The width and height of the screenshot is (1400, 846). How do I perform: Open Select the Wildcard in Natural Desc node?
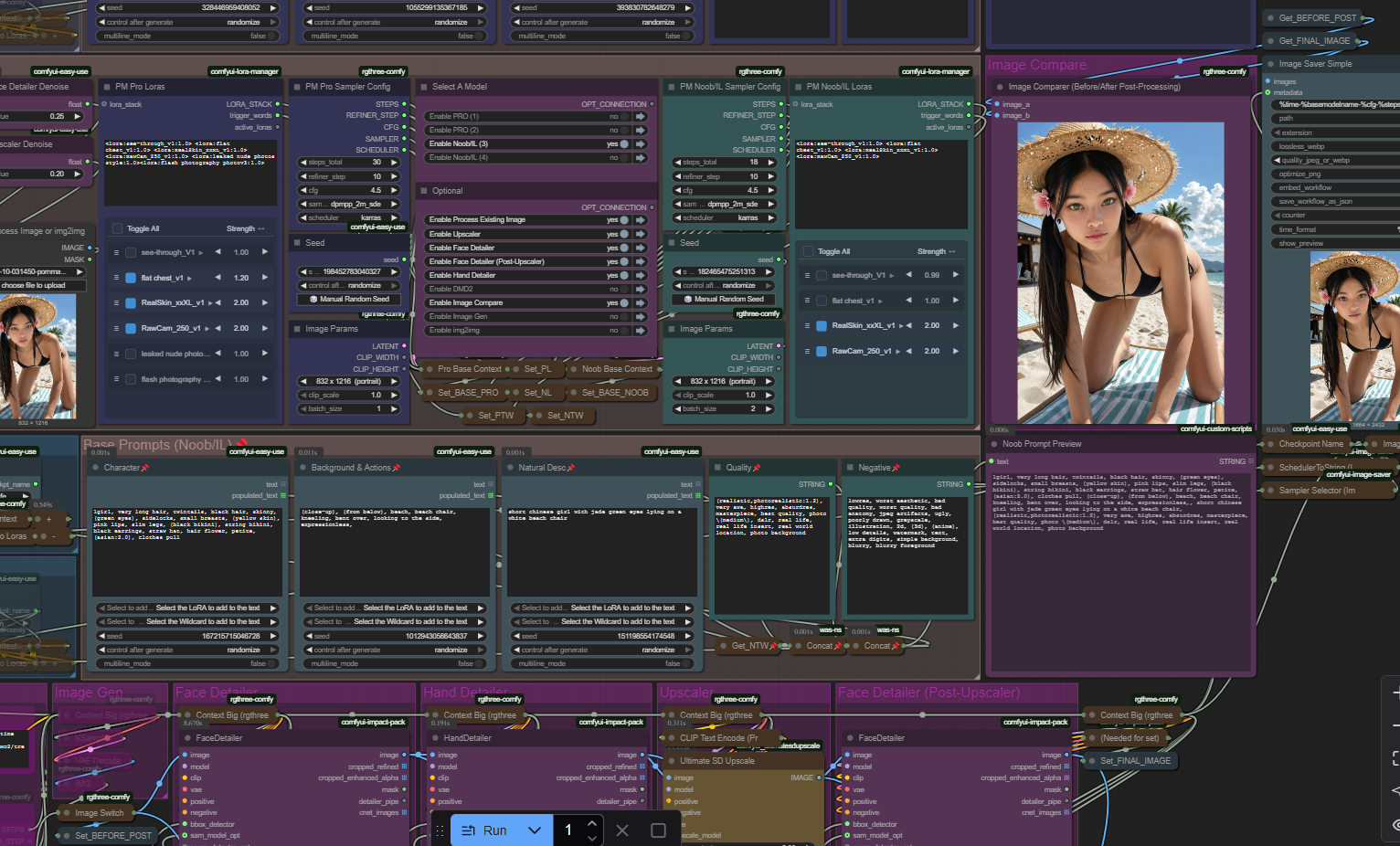600,621
